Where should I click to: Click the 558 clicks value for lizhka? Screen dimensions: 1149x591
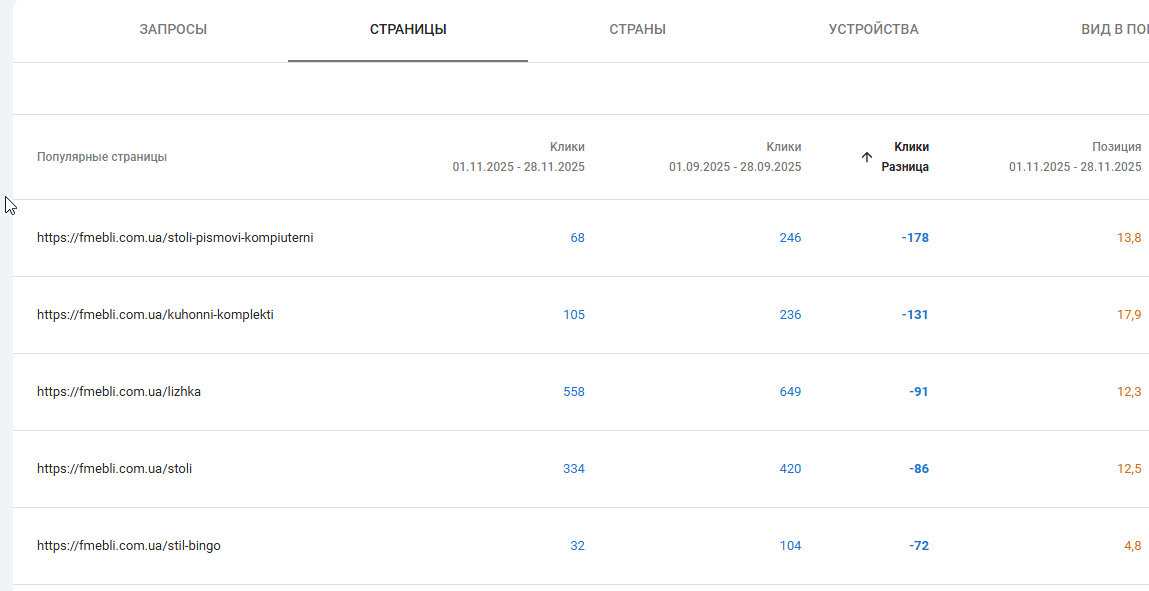pos(574,392)
